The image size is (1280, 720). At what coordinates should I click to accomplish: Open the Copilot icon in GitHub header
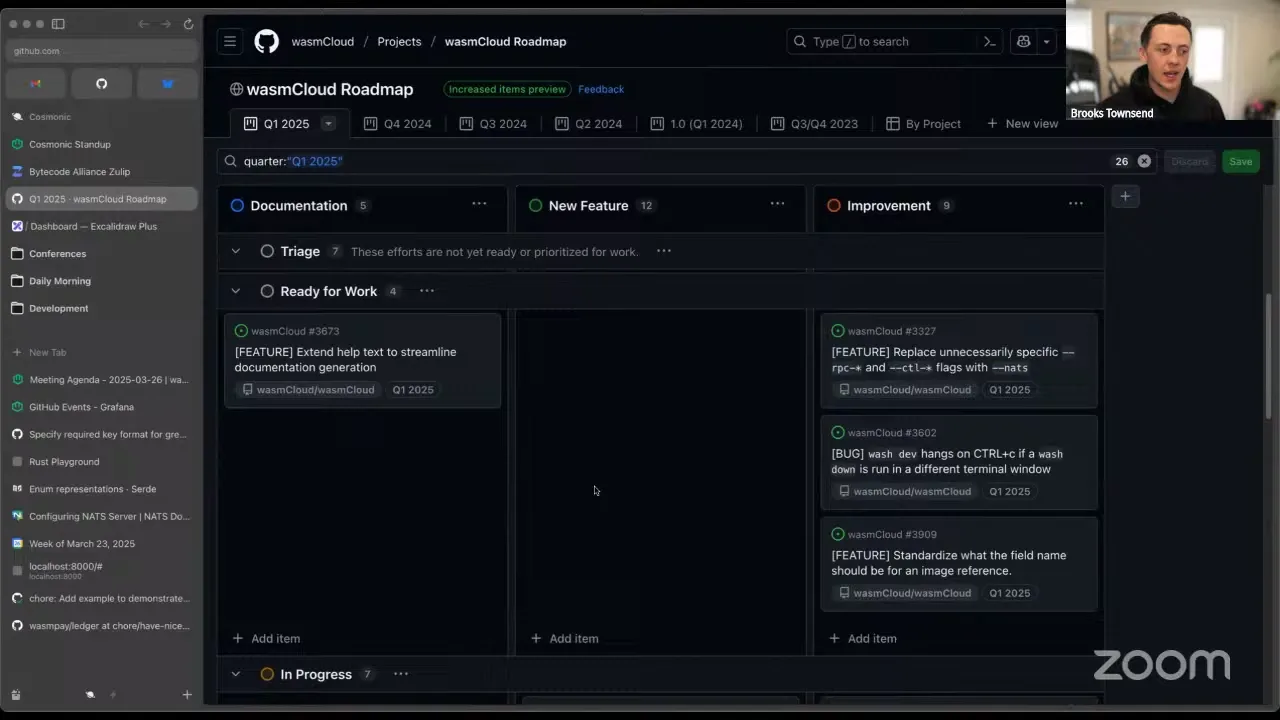pyautogui.click(x=1023, y=41)
